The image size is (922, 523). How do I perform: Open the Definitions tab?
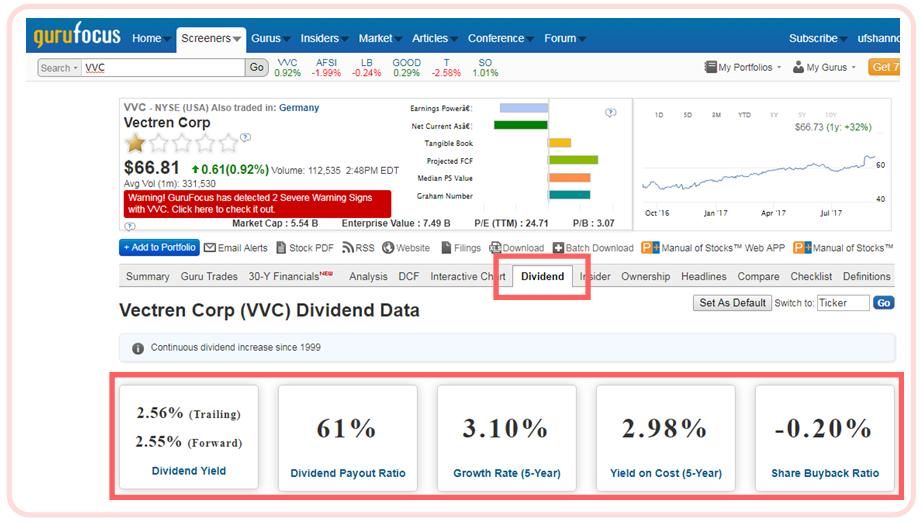click(x=867, y=276)
